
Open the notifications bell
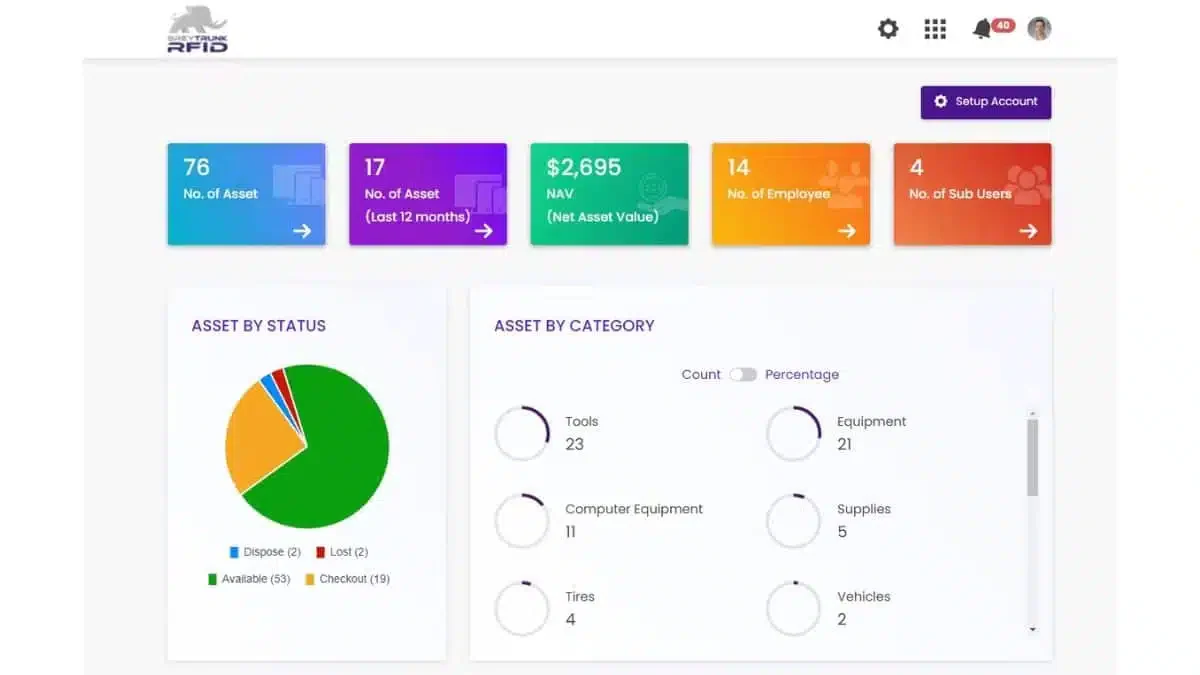[981, 30]
